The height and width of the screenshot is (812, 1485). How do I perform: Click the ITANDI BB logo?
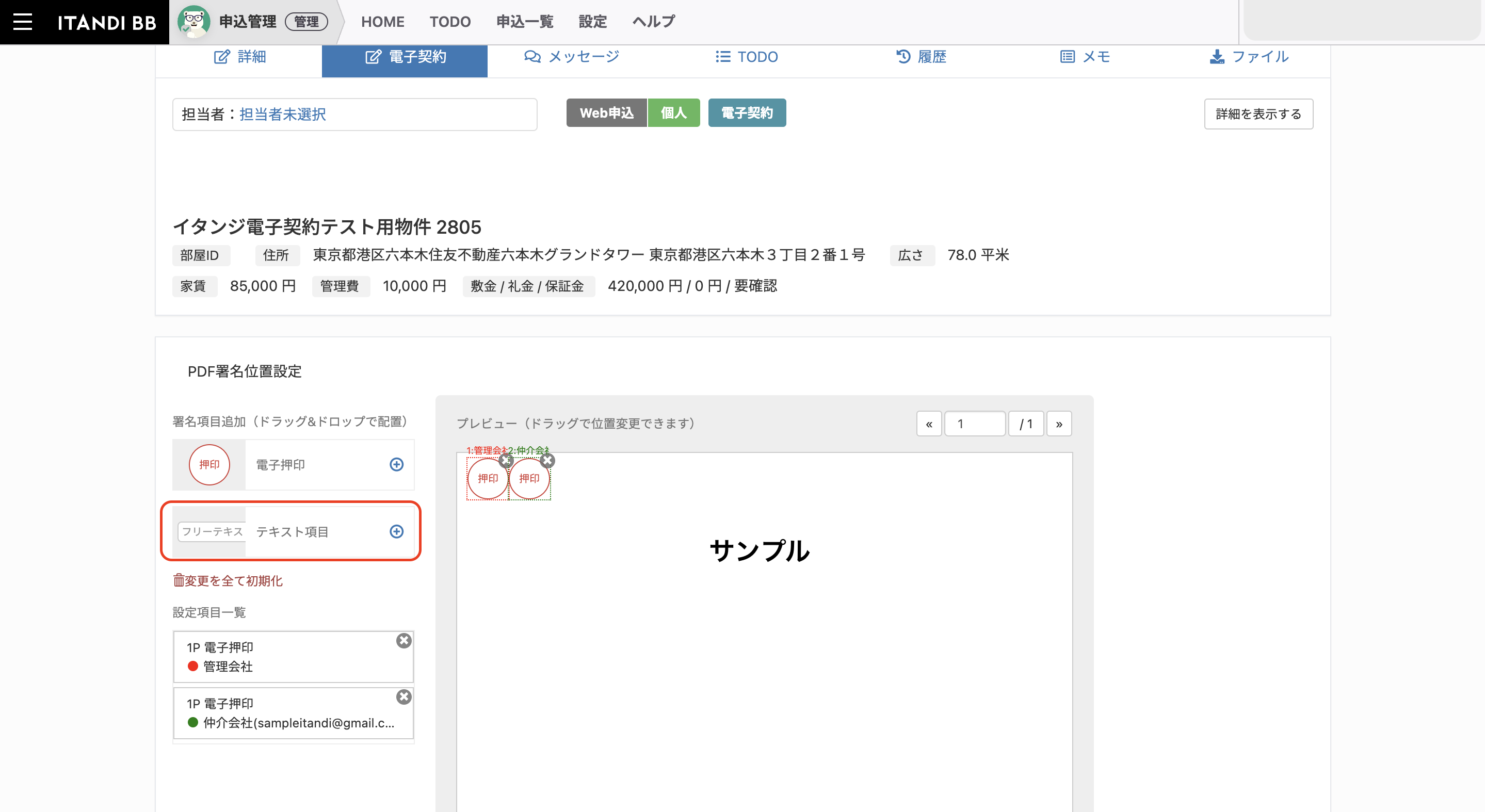107,23
